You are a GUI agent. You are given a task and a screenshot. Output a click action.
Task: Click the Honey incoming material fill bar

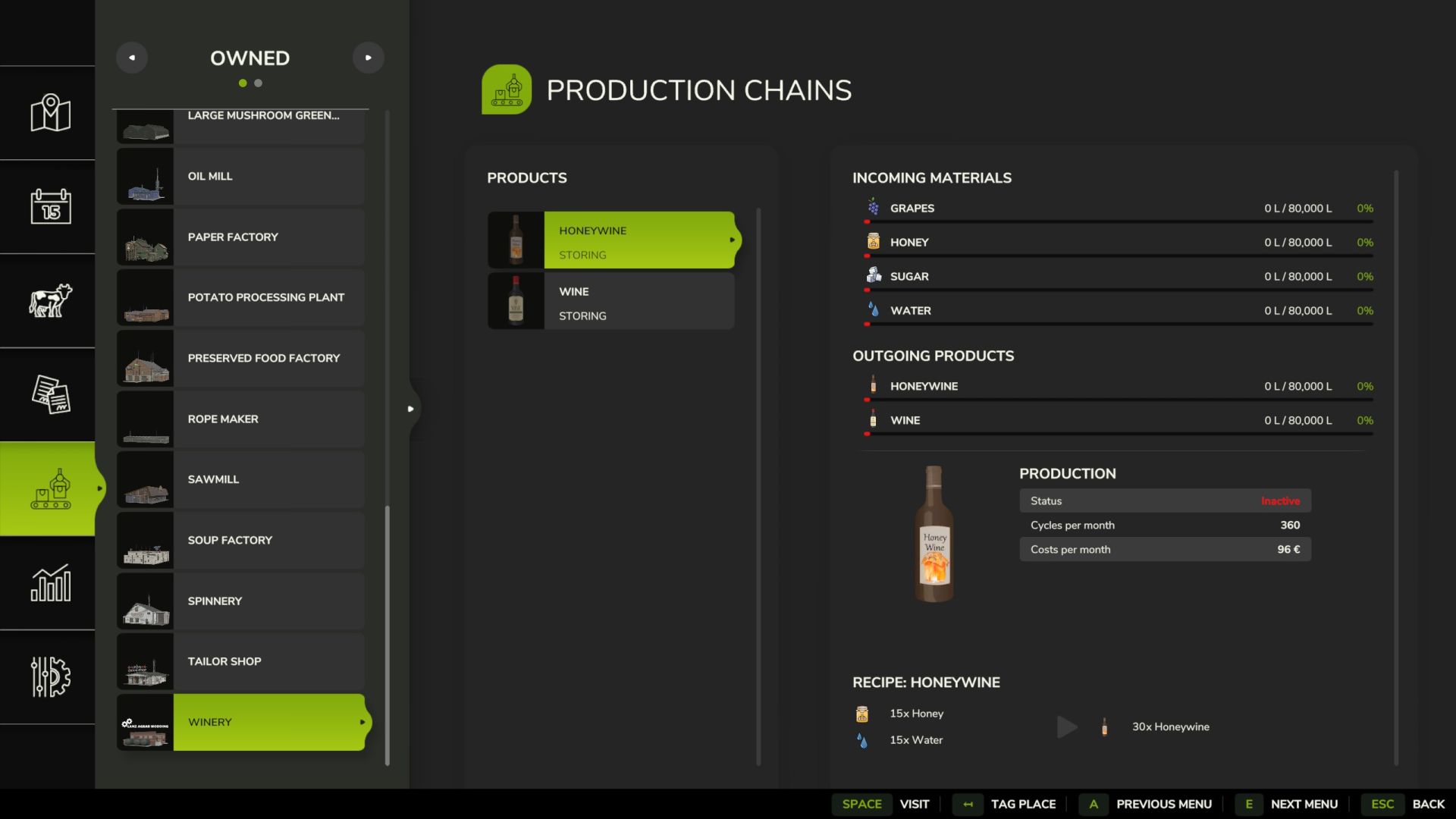coord(1119,256)
